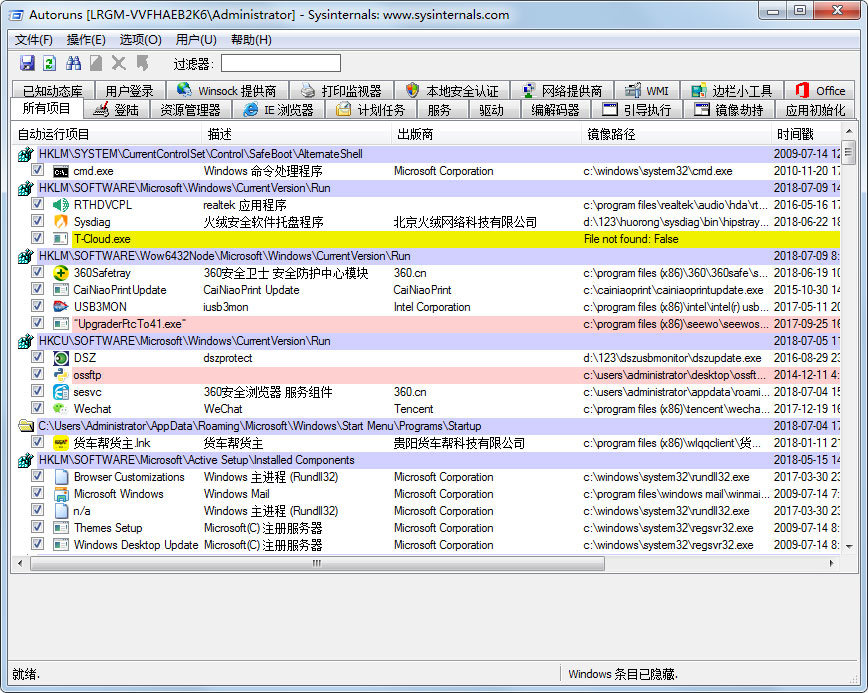Open the Winsock 提供商 tab
The image size is (868, 693).
click(228, 90)
